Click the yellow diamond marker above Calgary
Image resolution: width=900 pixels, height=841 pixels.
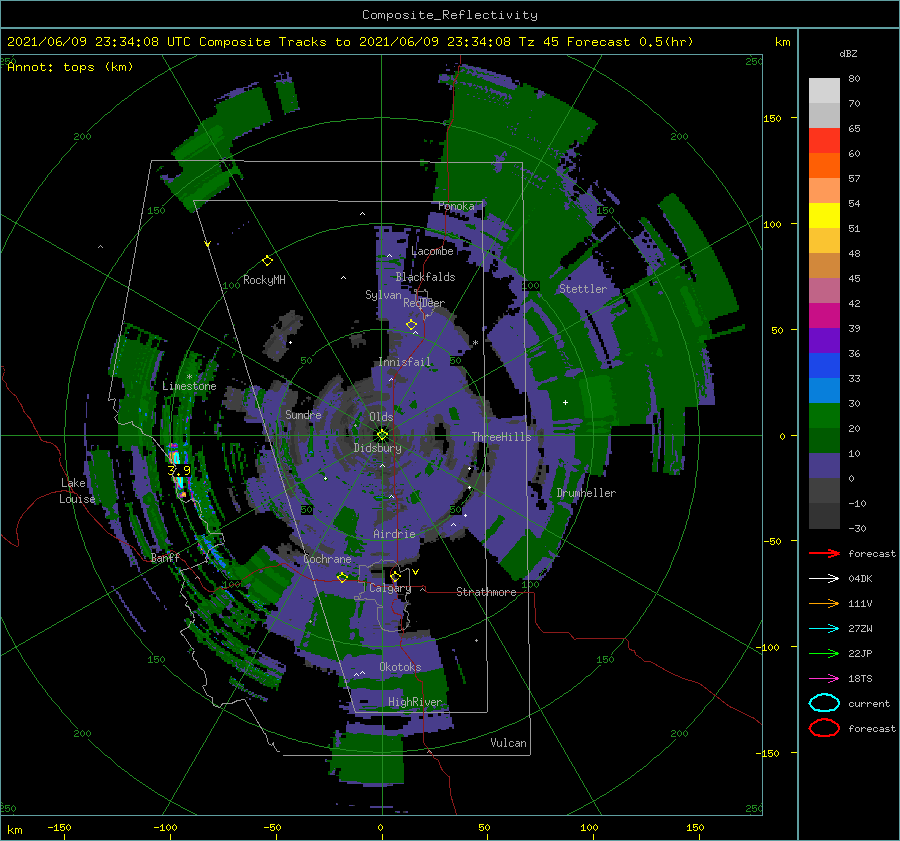click(395, 576)
